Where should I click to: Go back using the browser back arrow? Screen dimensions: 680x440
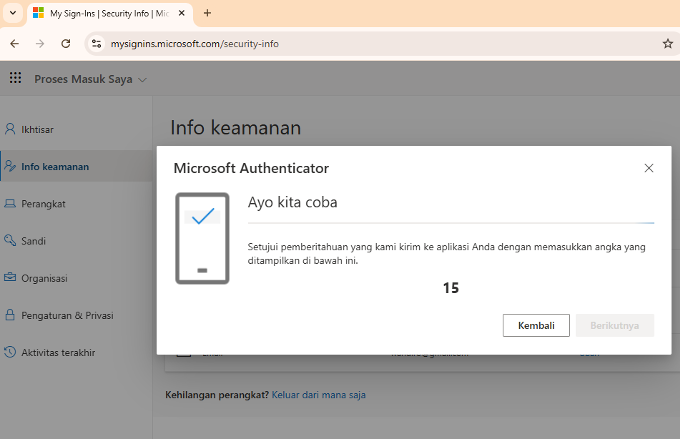pos(14,44)
